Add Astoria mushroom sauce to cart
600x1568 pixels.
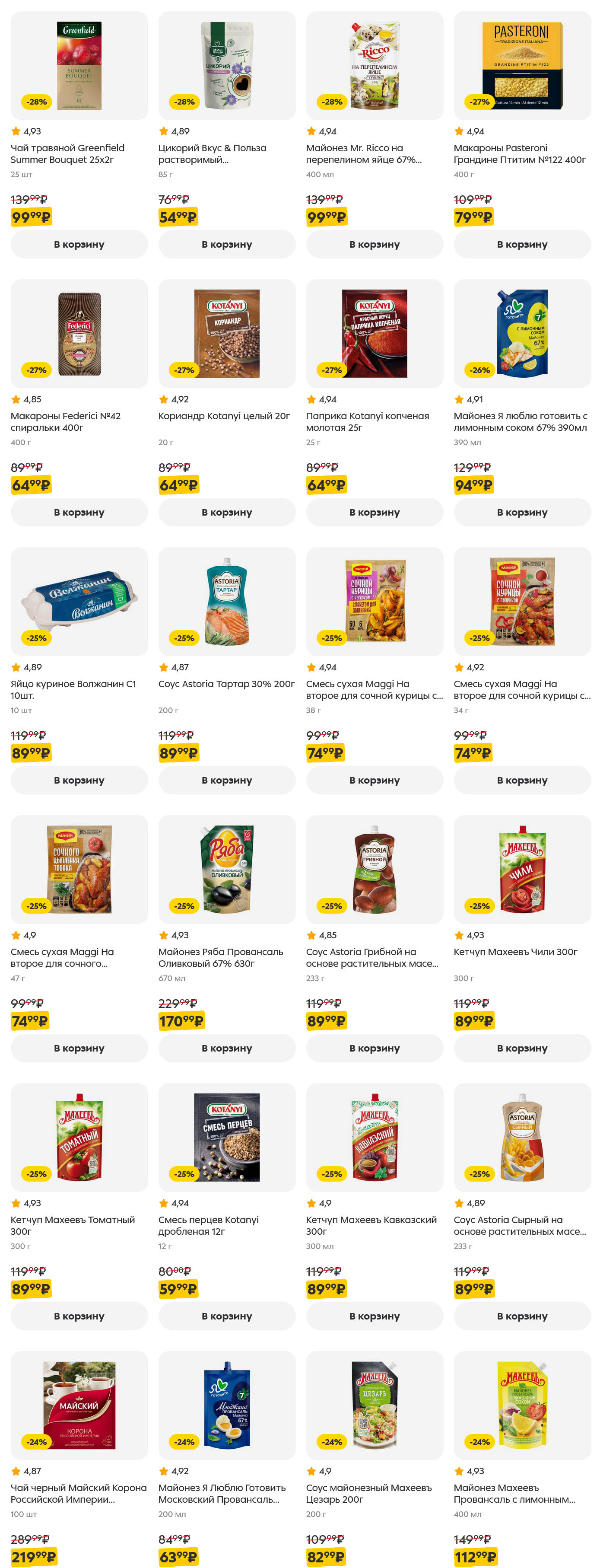click(x=374, y=1048)
